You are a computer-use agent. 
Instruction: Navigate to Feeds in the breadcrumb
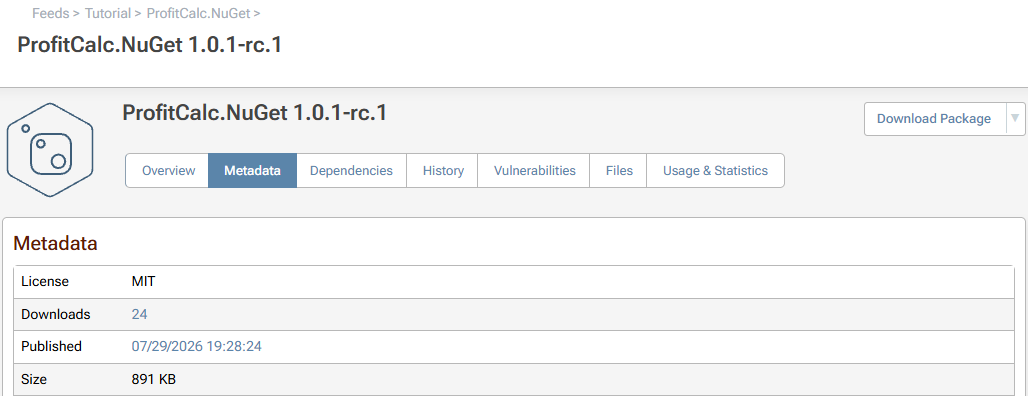pos(50,13)
